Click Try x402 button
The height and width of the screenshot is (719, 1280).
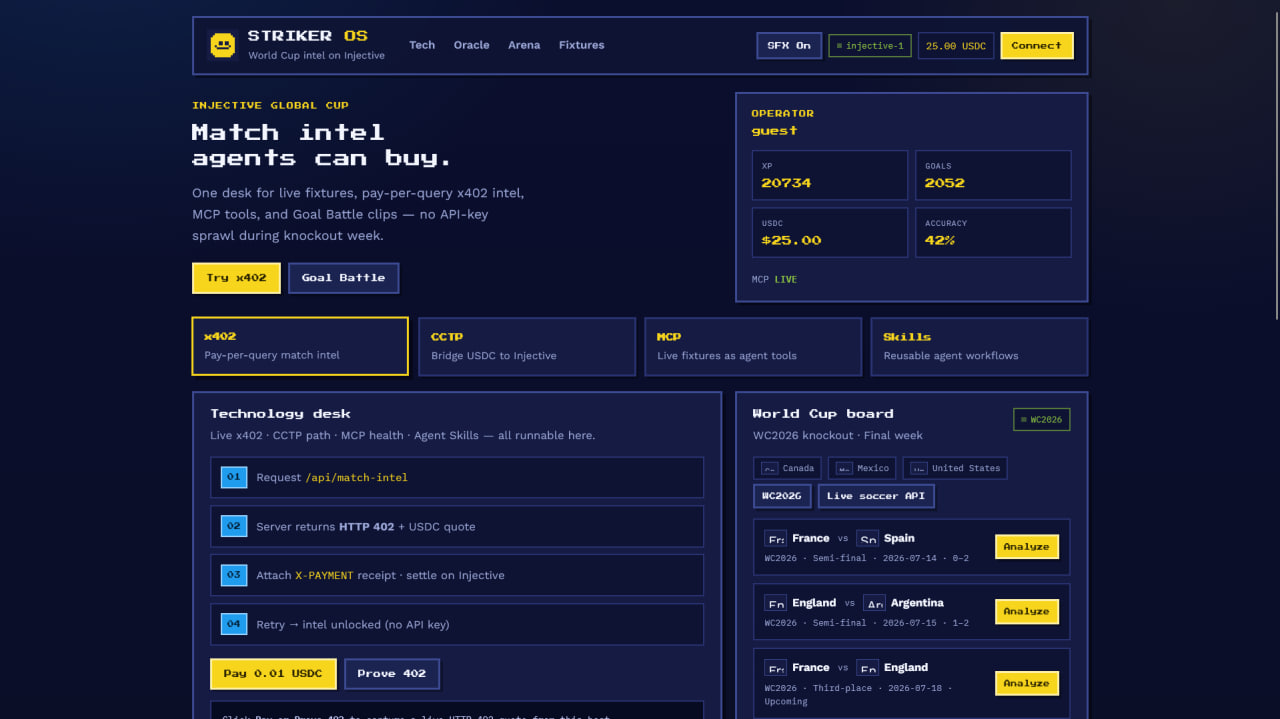pyautogui.click(x=236, y=278)
